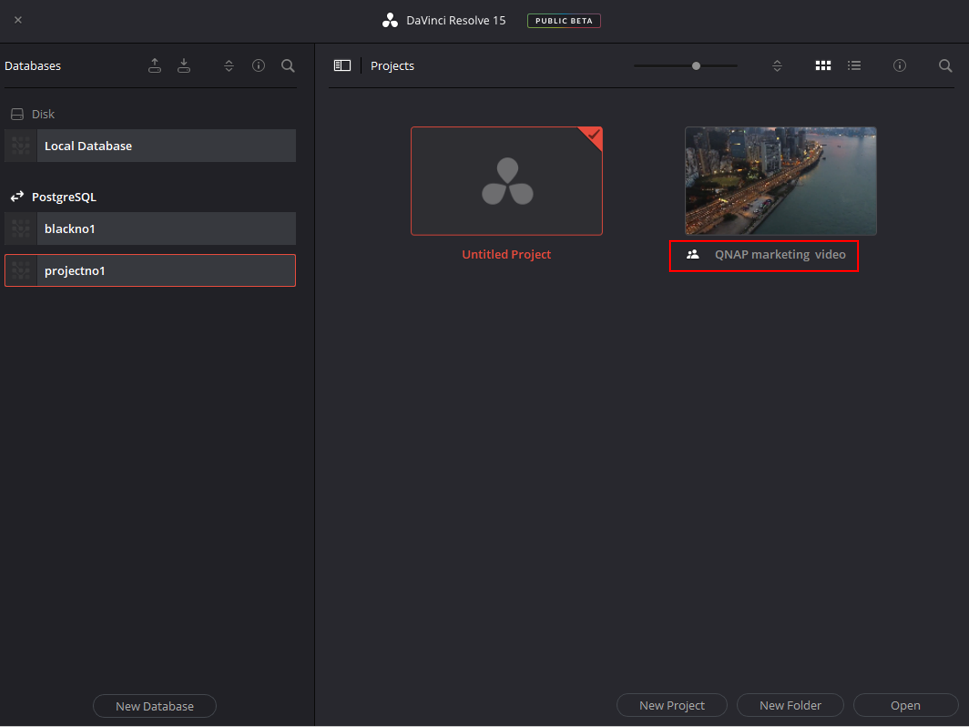The image size is (969, 727).
Task: Click the grip handle of Local Database
Action: point(20,146)
